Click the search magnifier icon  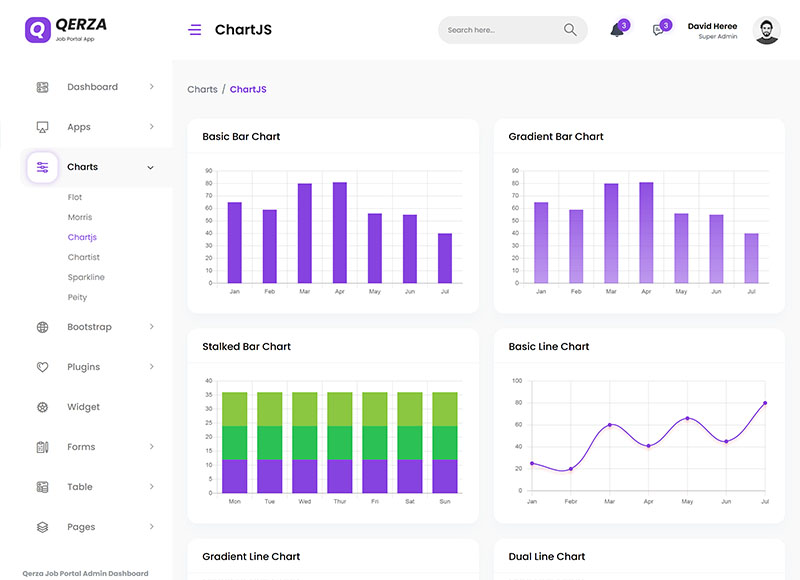click(x=570, y=30)
